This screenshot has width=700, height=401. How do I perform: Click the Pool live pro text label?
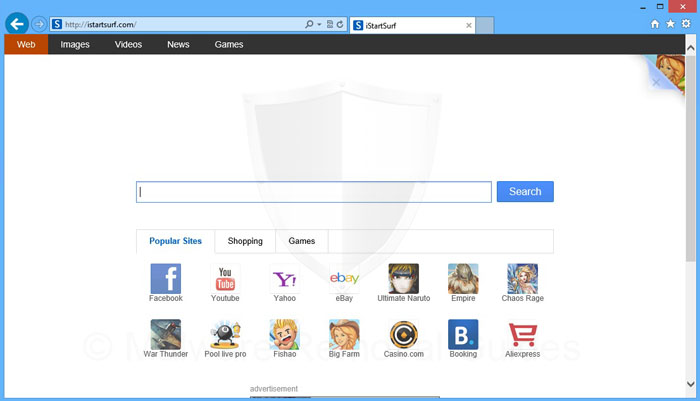(x=225, y=354)
